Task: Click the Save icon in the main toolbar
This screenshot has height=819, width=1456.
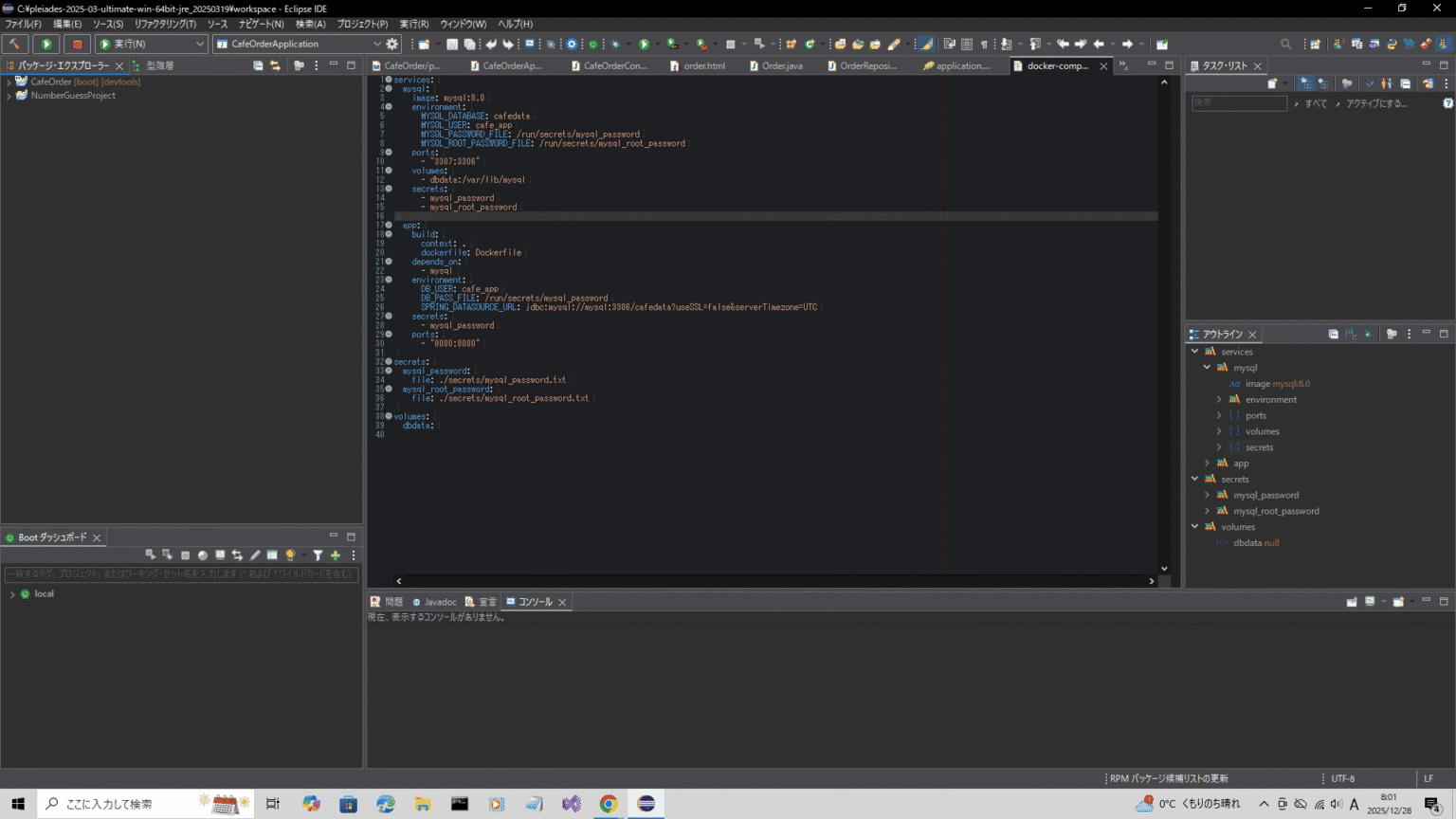Action: click(x=452, y=44)
